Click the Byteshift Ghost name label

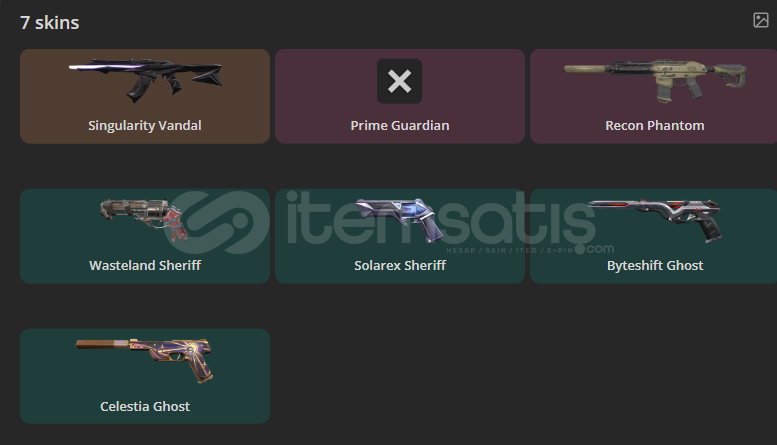click(655, 266)
